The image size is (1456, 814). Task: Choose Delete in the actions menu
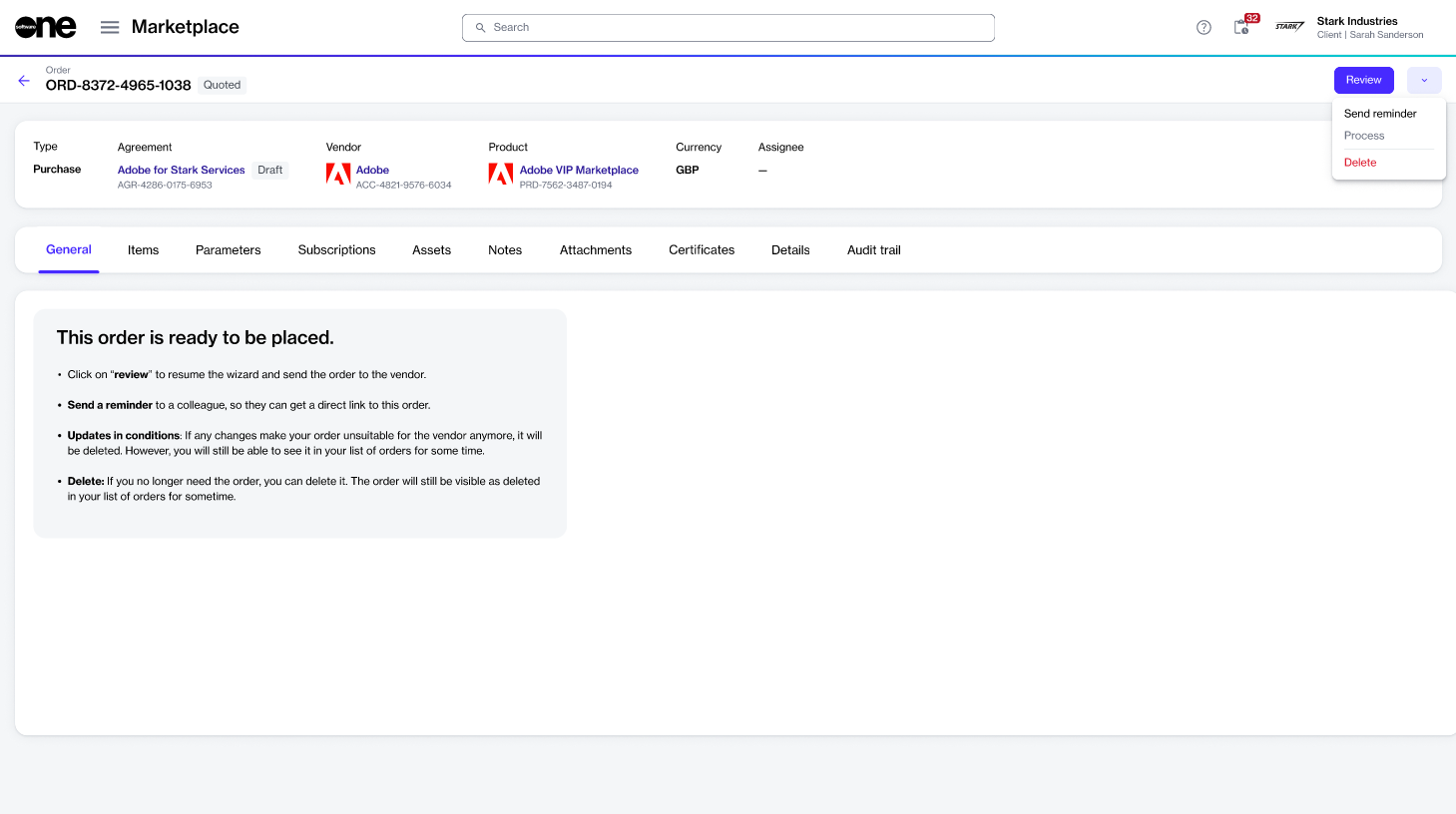pyautogui.click(x=1360, y=163)
